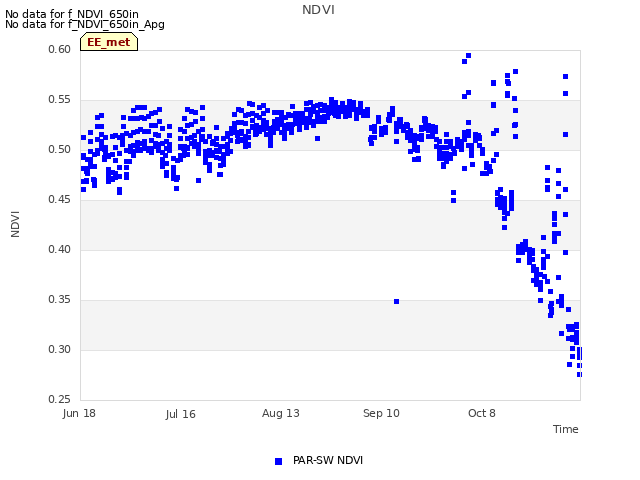Click the 0.50 y-axis tick label
Viewport: 640px width, 480px height.
[x=60, y=149]
